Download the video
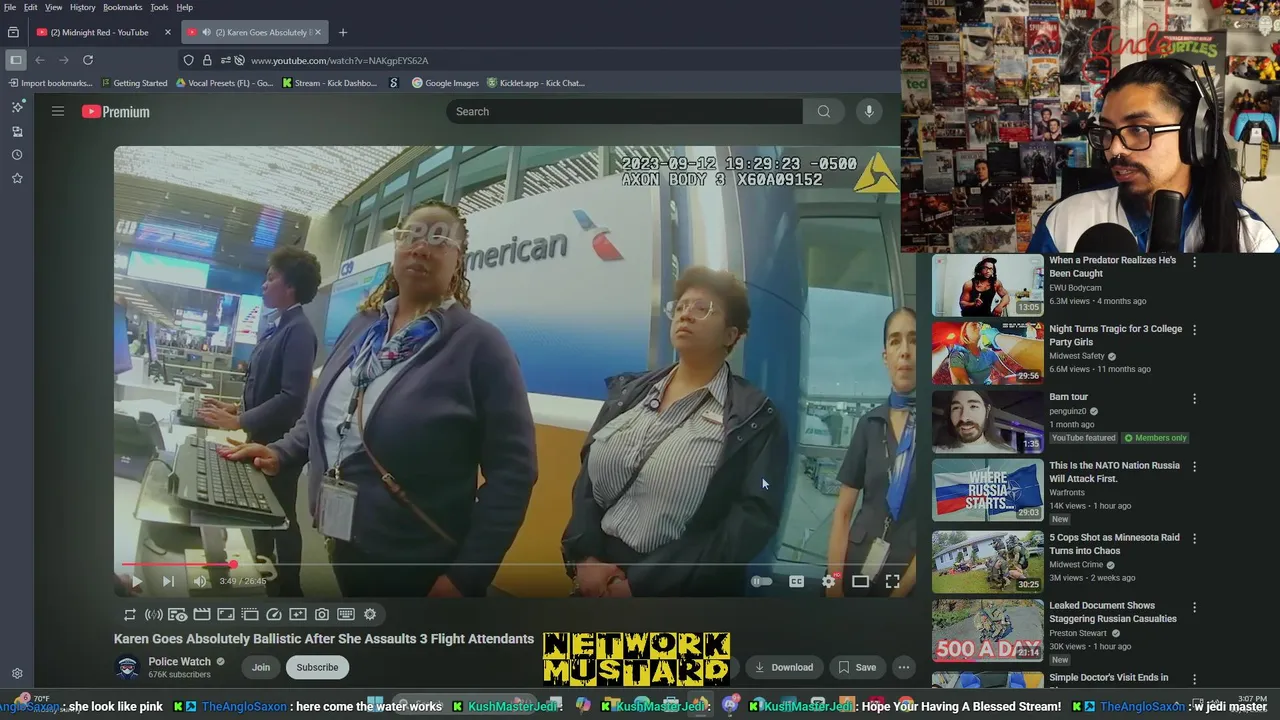Viewport: 1280px width, 720px height. pos(783,668)
